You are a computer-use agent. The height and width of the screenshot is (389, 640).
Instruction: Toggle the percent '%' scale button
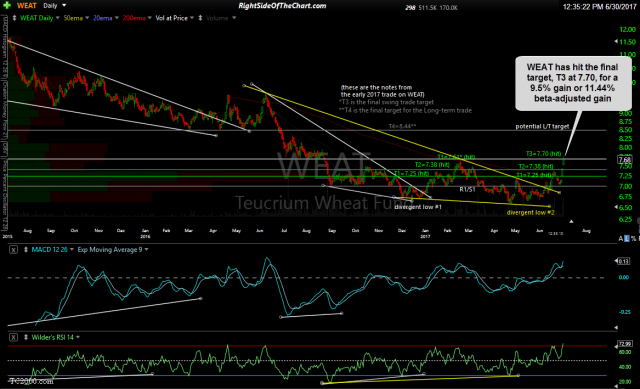(633, 238)
